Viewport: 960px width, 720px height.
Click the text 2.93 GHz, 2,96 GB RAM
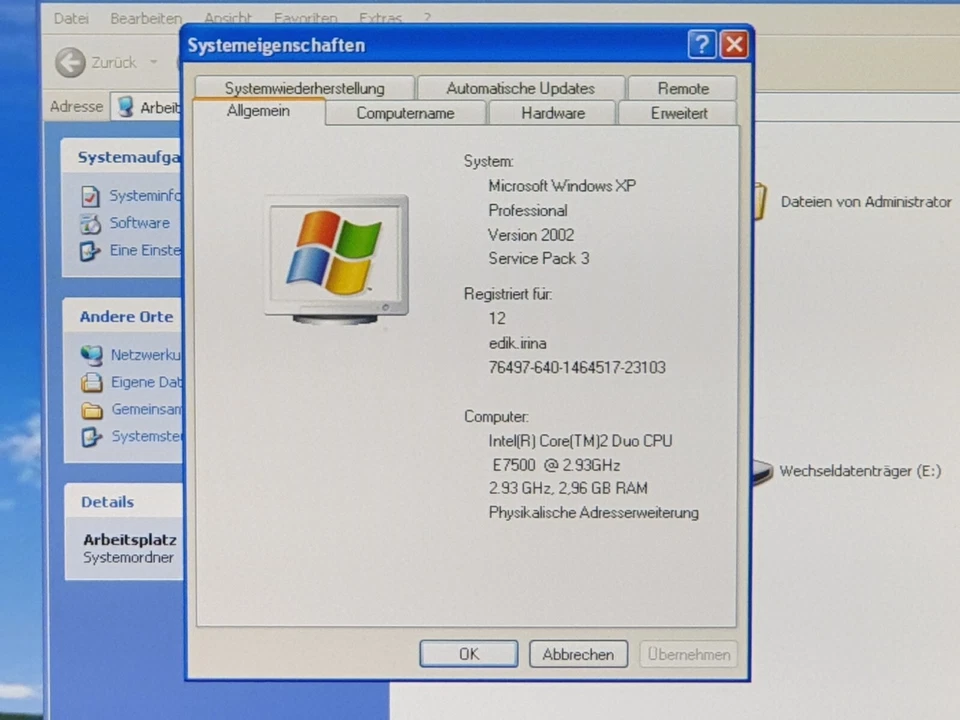tap(568, 488)
